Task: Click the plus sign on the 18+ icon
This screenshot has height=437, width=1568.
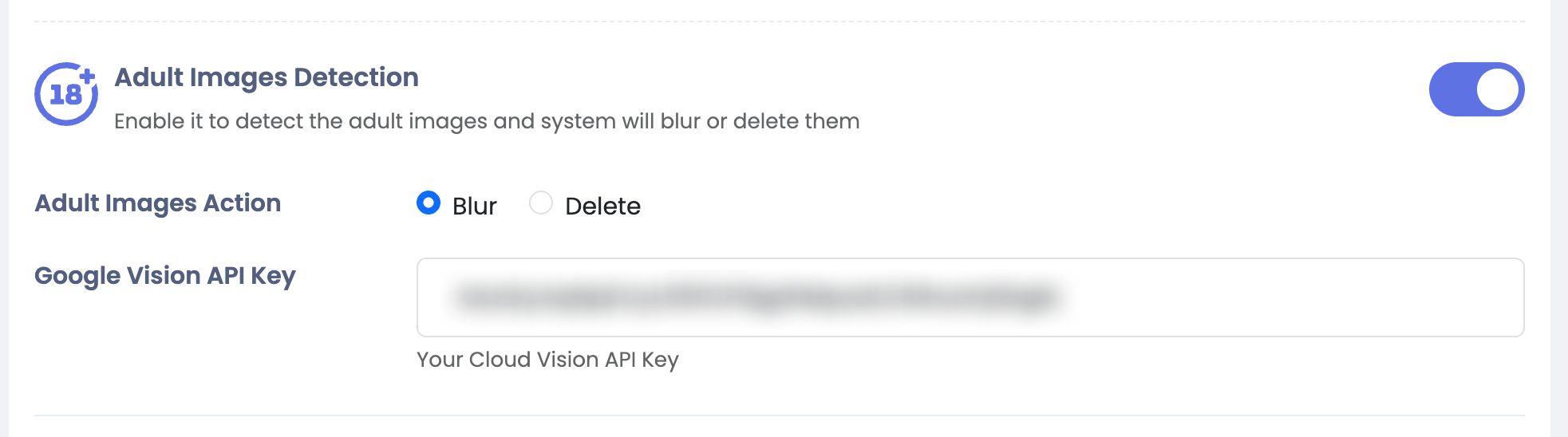Action: click(x=88, y=75)
